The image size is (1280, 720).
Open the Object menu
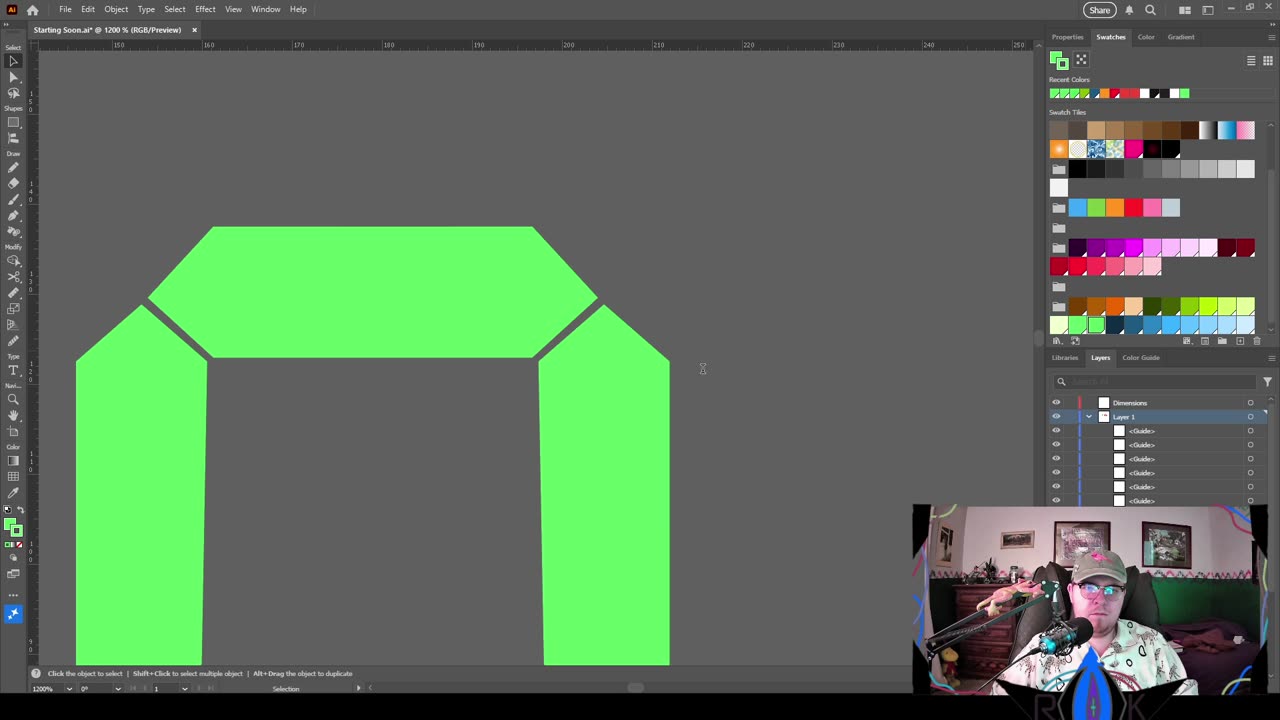point(116,10)
